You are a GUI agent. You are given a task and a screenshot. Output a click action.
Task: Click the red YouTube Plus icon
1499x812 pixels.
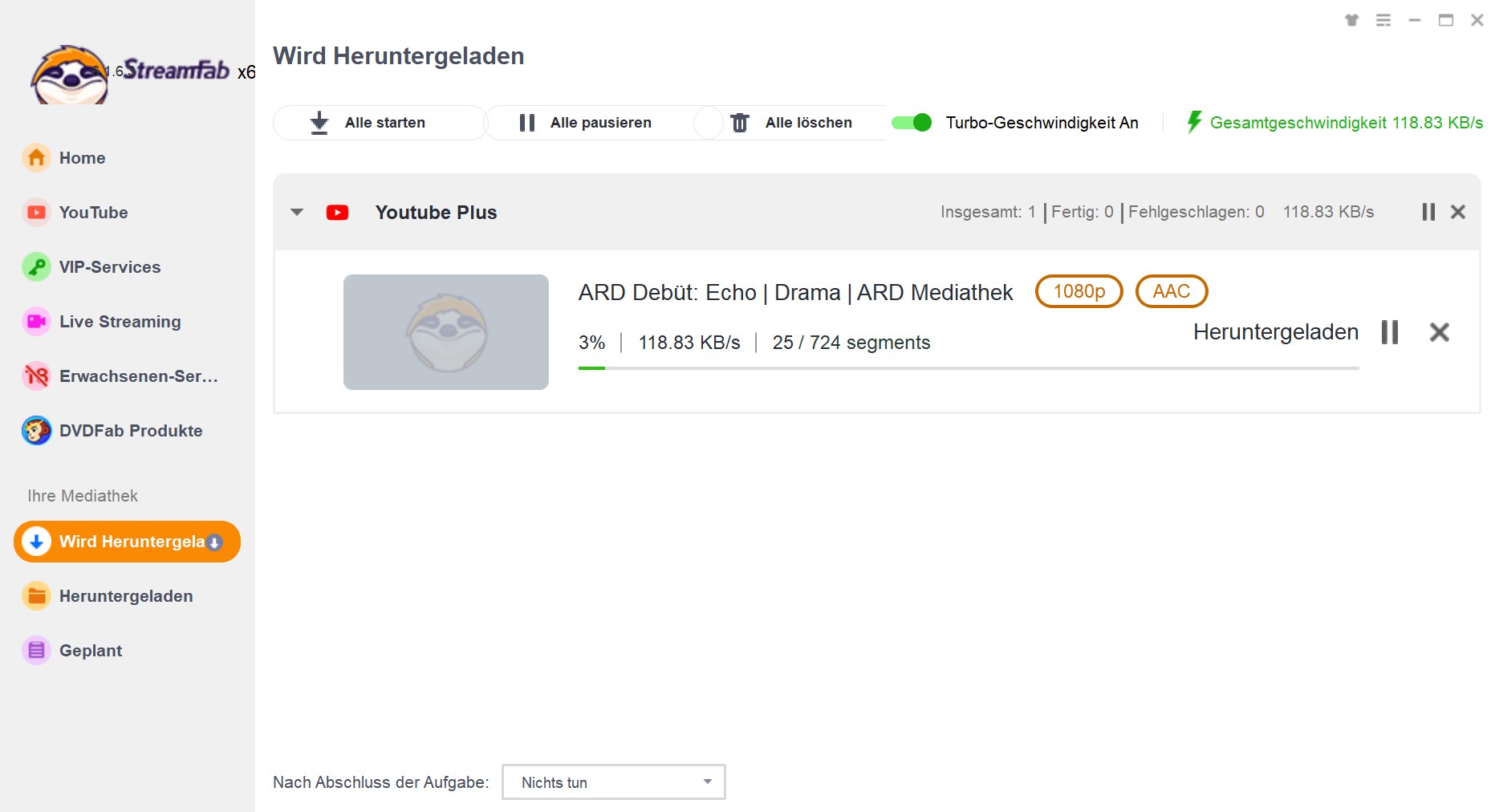coord(337,213)
